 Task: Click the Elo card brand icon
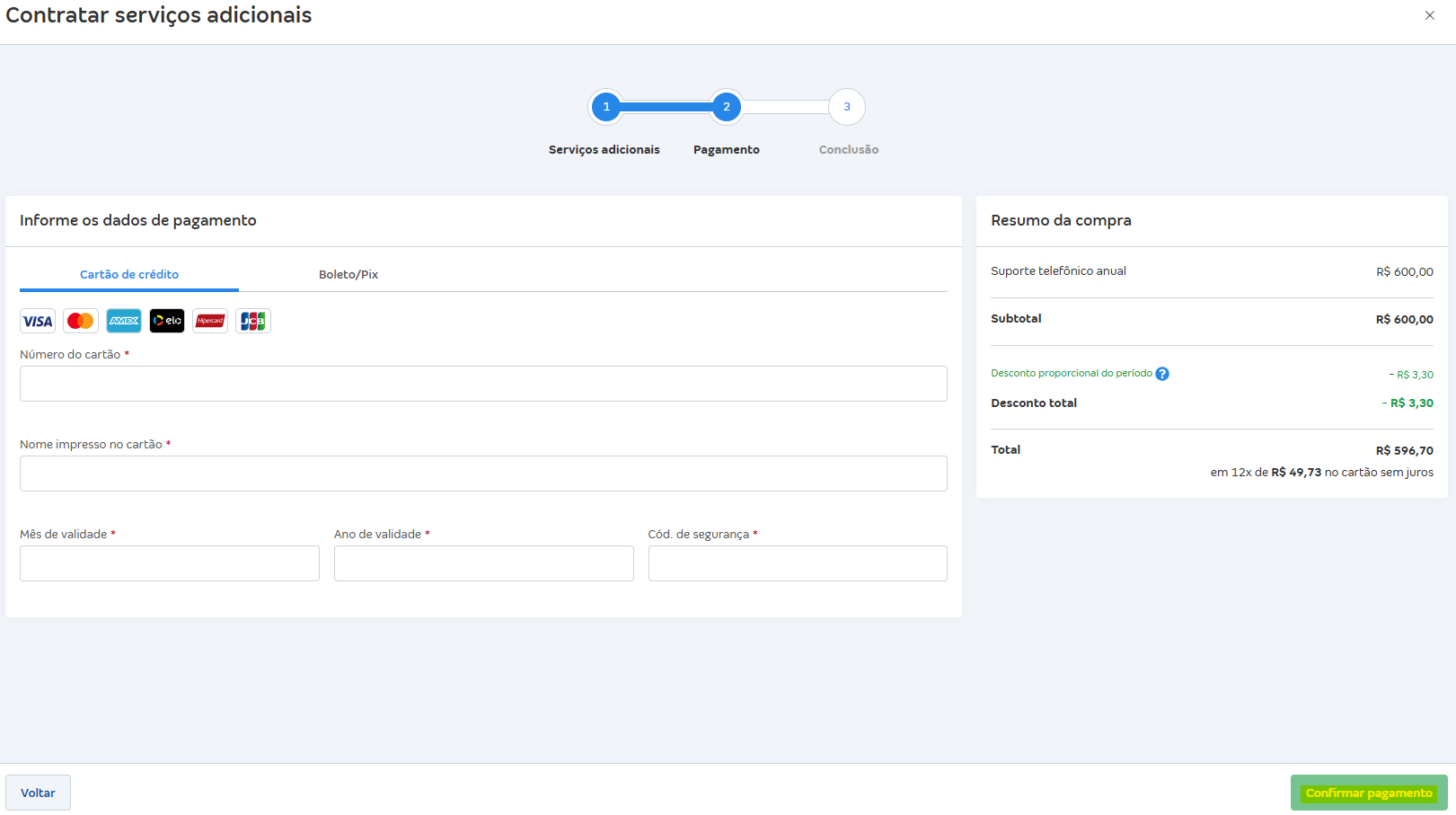167,321
